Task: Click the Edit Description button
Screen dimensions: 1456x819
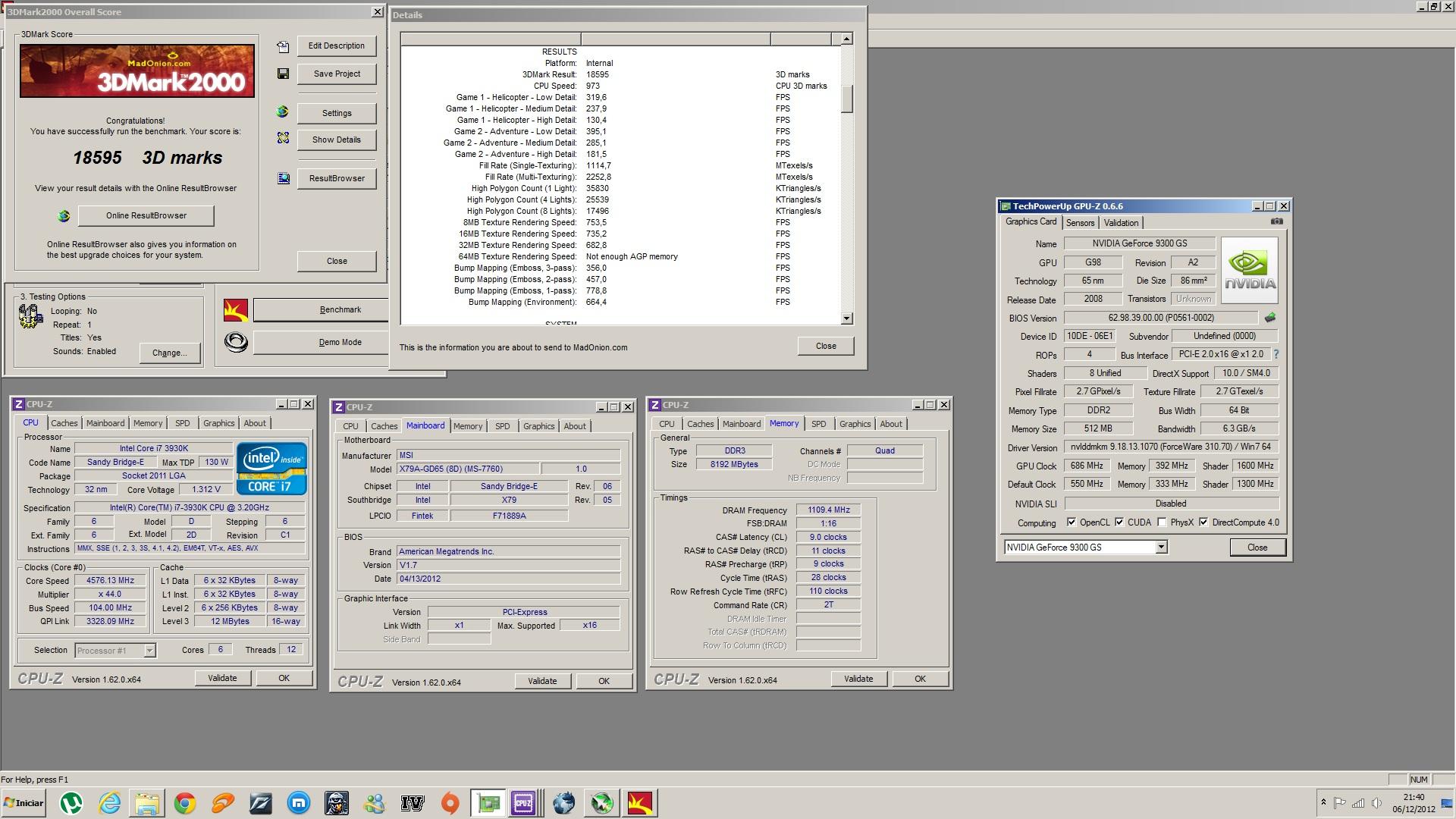Action: pyautogui.click(x=337, y=46)
